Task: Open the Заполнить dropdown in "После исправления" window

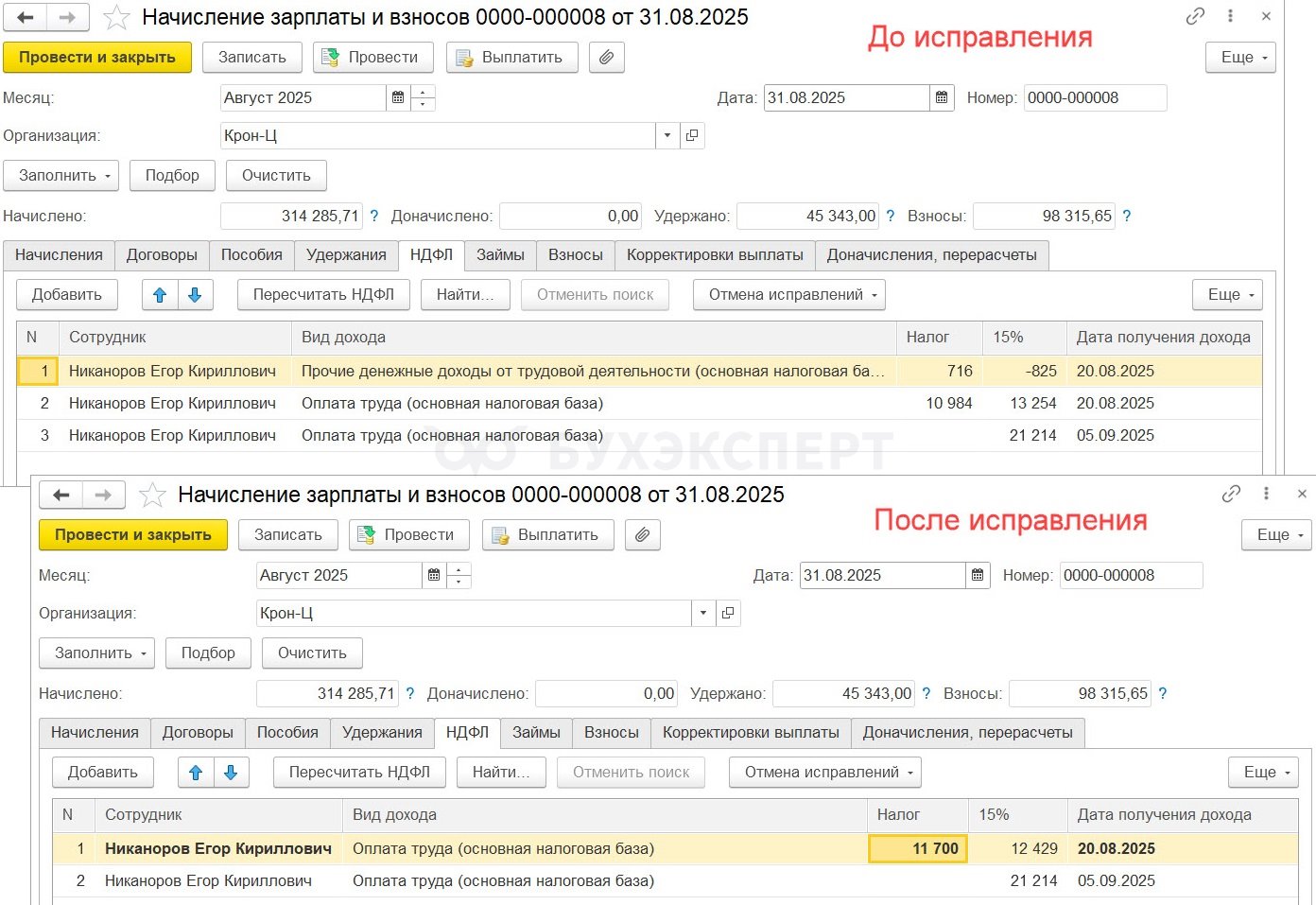Action: pyautogui.click(x=97, y=653)
